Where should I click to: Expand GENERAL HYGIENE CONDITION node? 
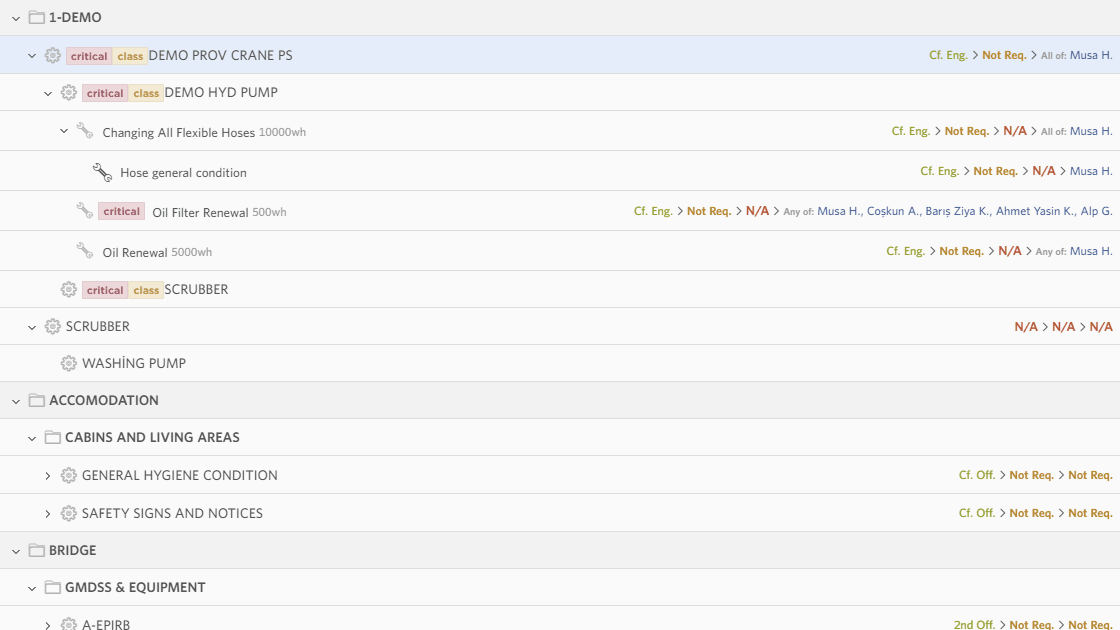click(x=48, y=476)
